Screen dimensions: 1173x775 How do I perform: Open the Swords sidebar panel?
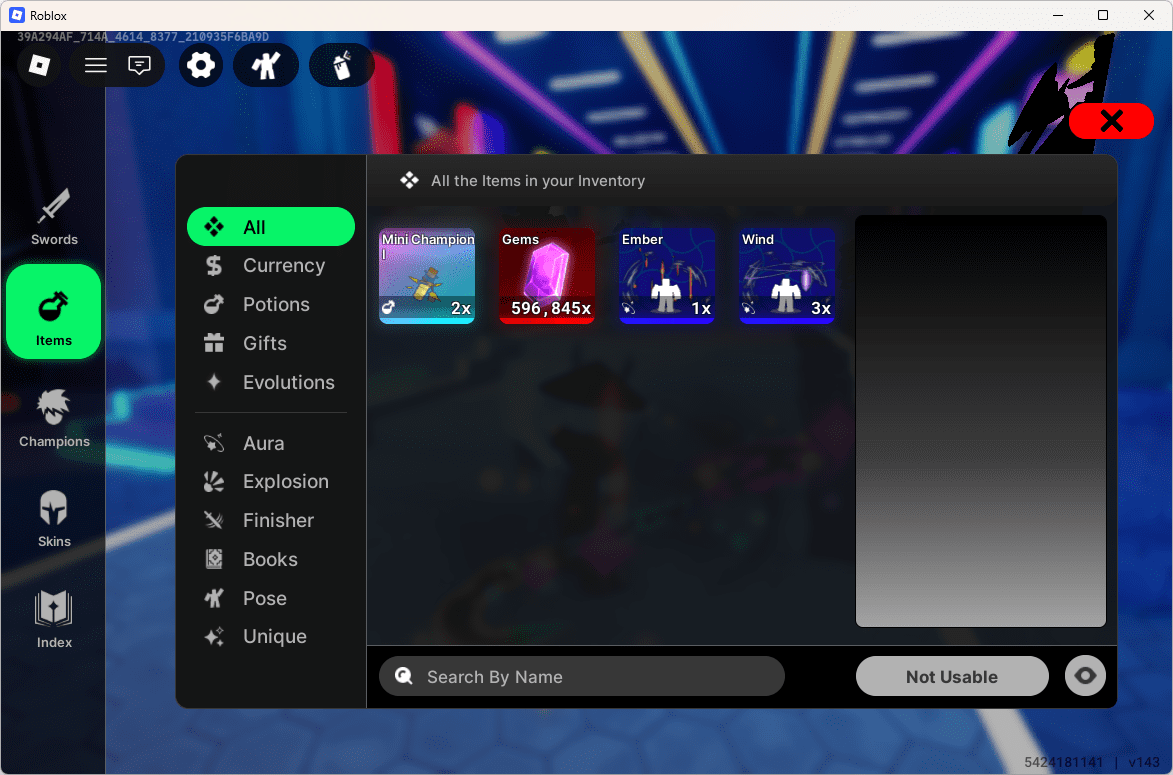(x=54, y=216)
